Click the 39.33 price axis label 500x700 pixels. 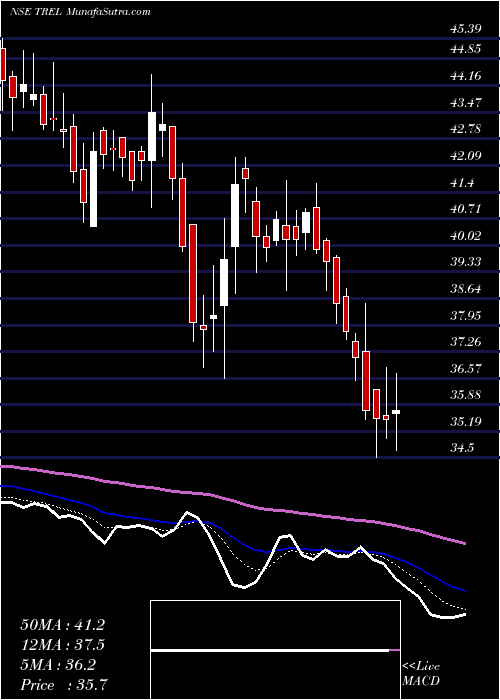tap(466, 262)
